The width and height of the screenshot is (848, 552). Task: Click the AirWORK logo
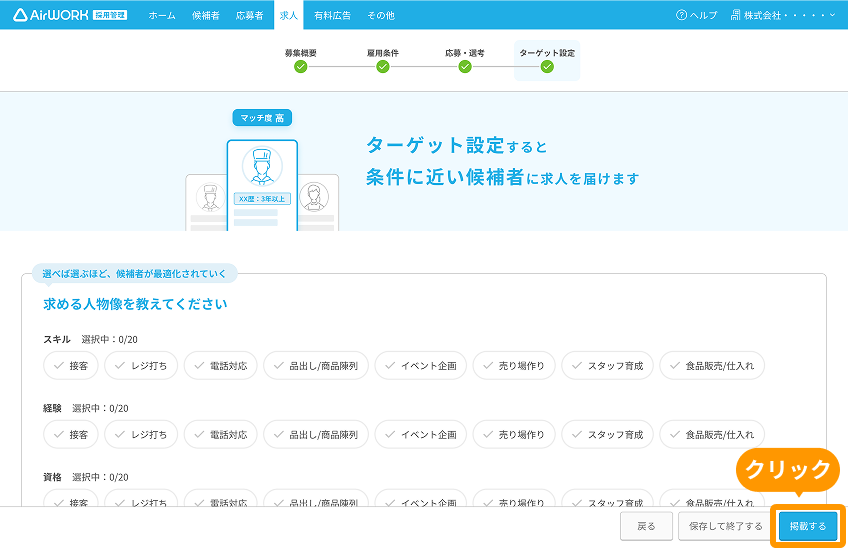coord(70,15)
